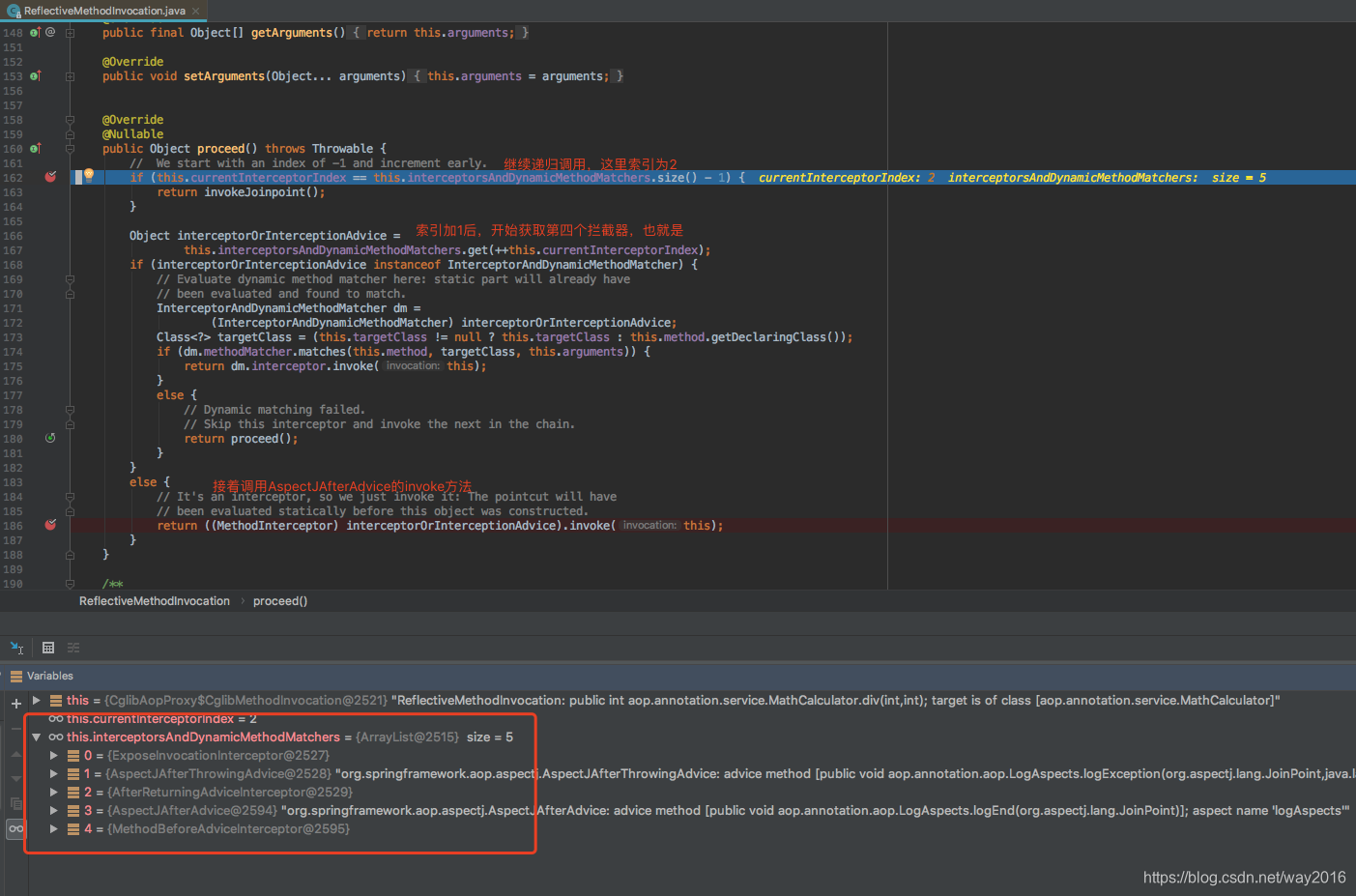This screenshot has height=896, width=1356.
Task: Expand the folded setArguments method on line 153
Action: (70, 76)
